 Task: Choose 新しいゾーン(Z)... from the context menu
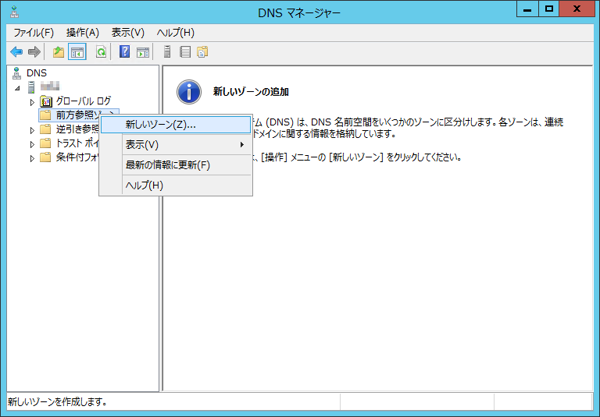pos(176,125)
